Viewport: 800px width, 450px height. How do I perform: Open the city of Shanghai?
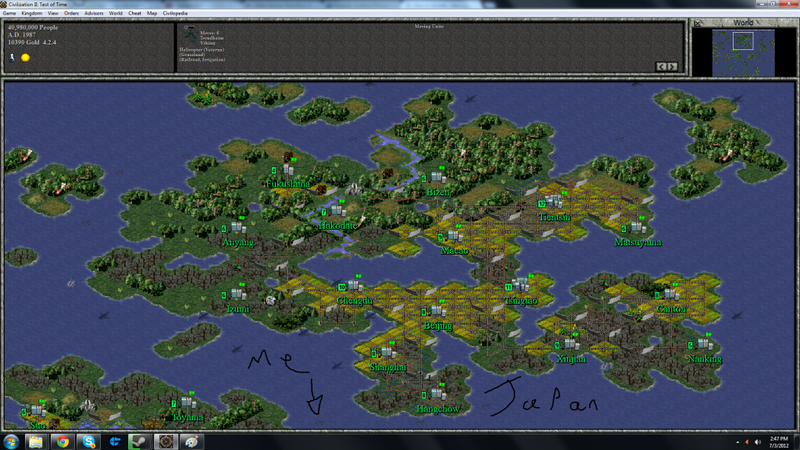[x=388, y=352]
